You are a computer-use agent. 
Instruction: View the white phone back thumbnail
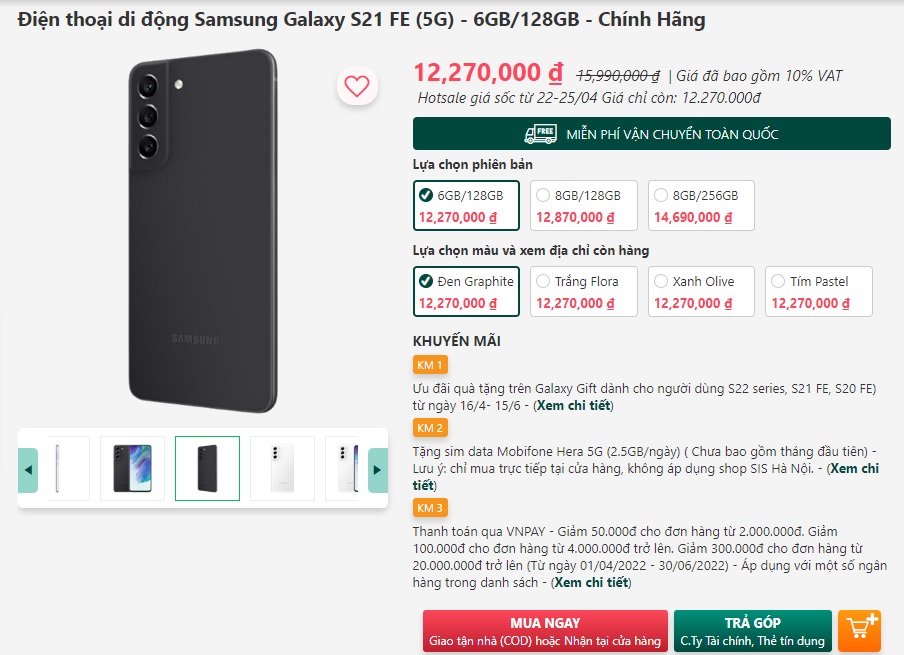coord(282,468)
